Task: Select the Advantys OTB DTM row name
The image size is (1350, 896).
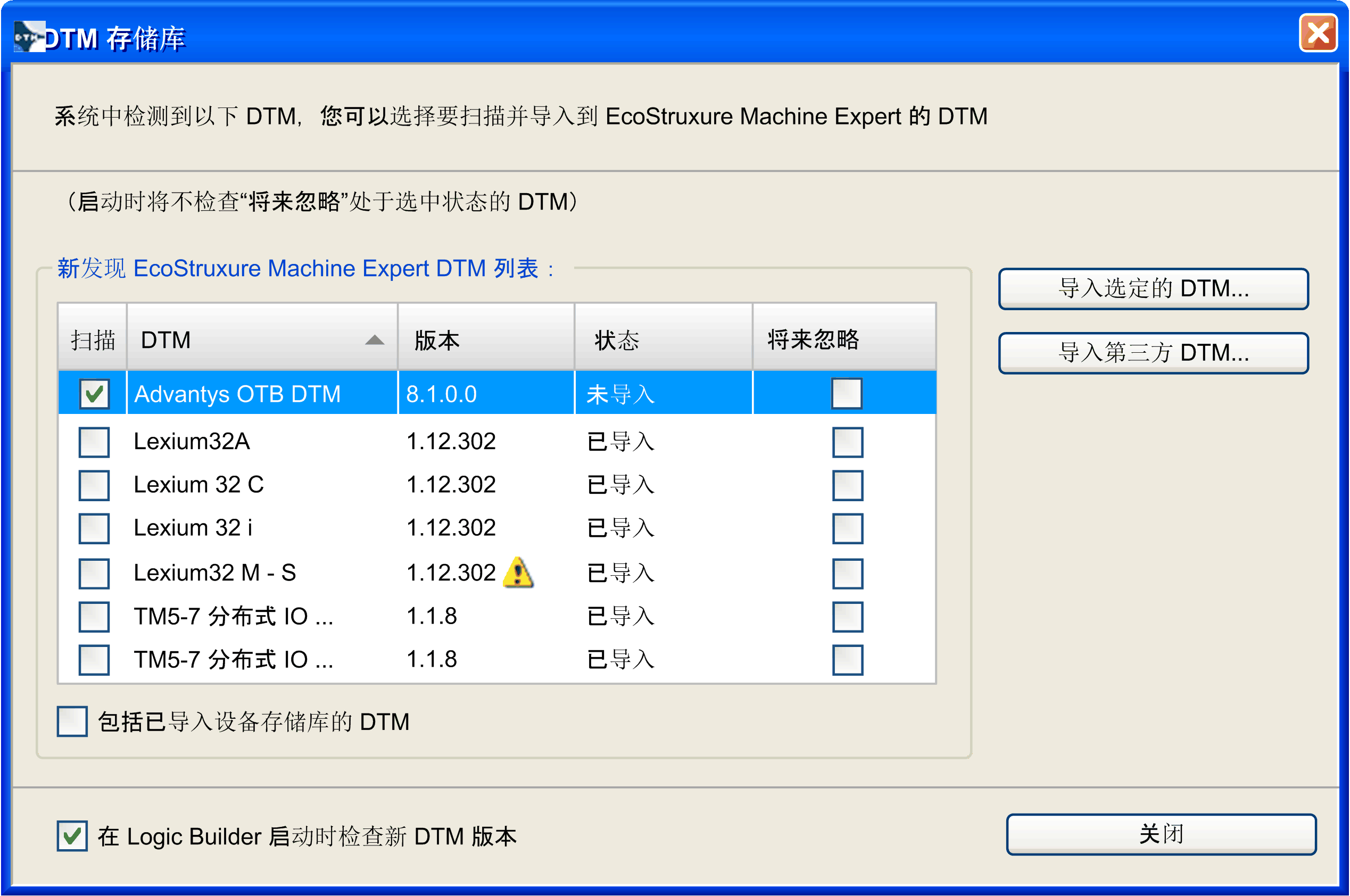Action: coord(237,394)
